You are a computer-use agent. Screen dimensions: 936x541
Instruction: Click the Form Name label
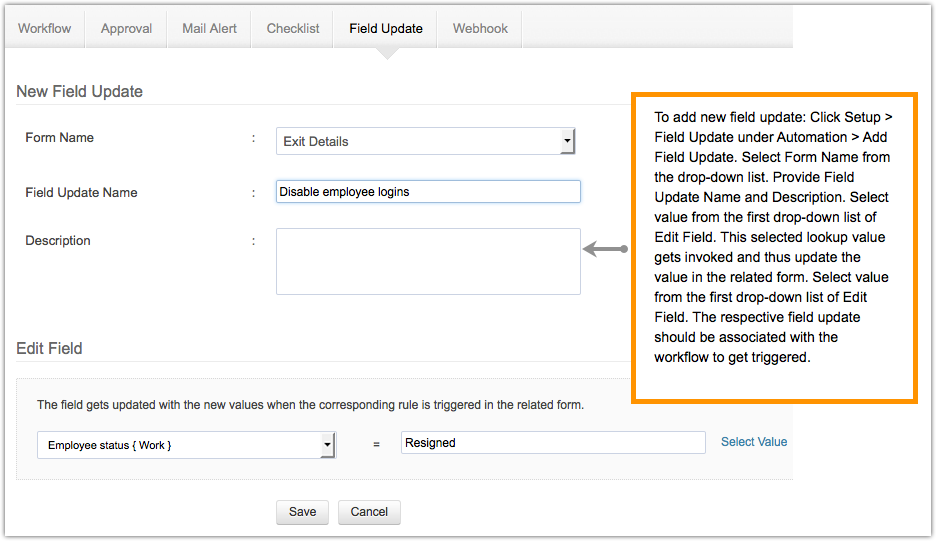(x=60, y=138)
